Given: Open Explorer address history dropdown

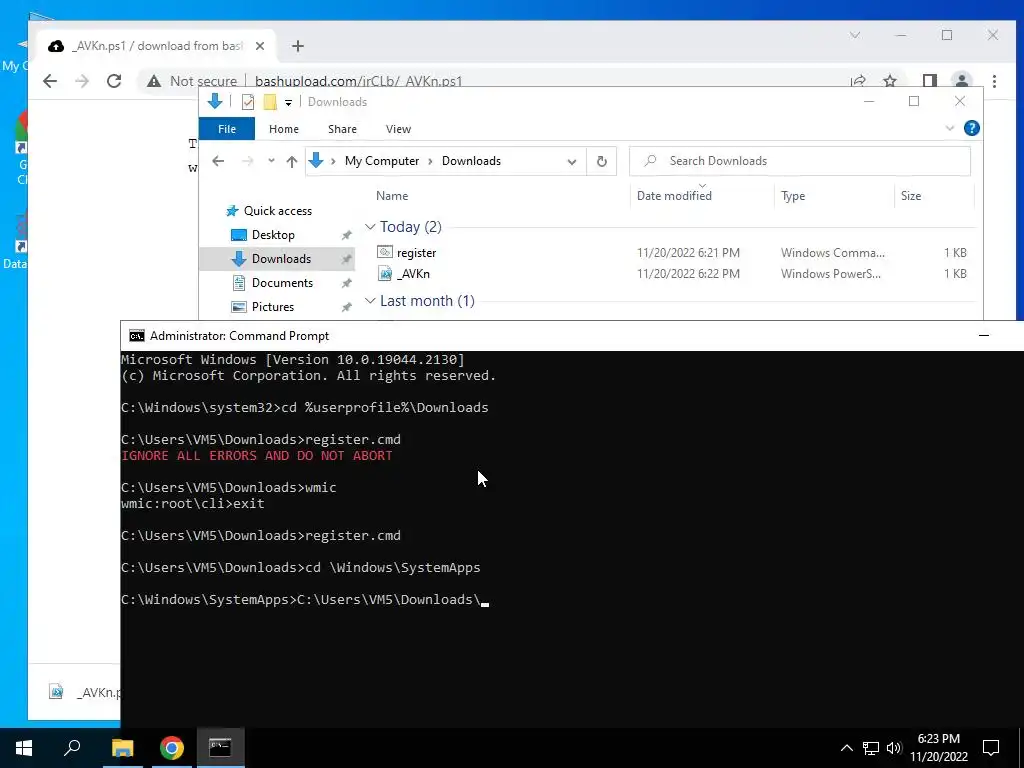Looking at the screenshot, I should click(571, 161).
